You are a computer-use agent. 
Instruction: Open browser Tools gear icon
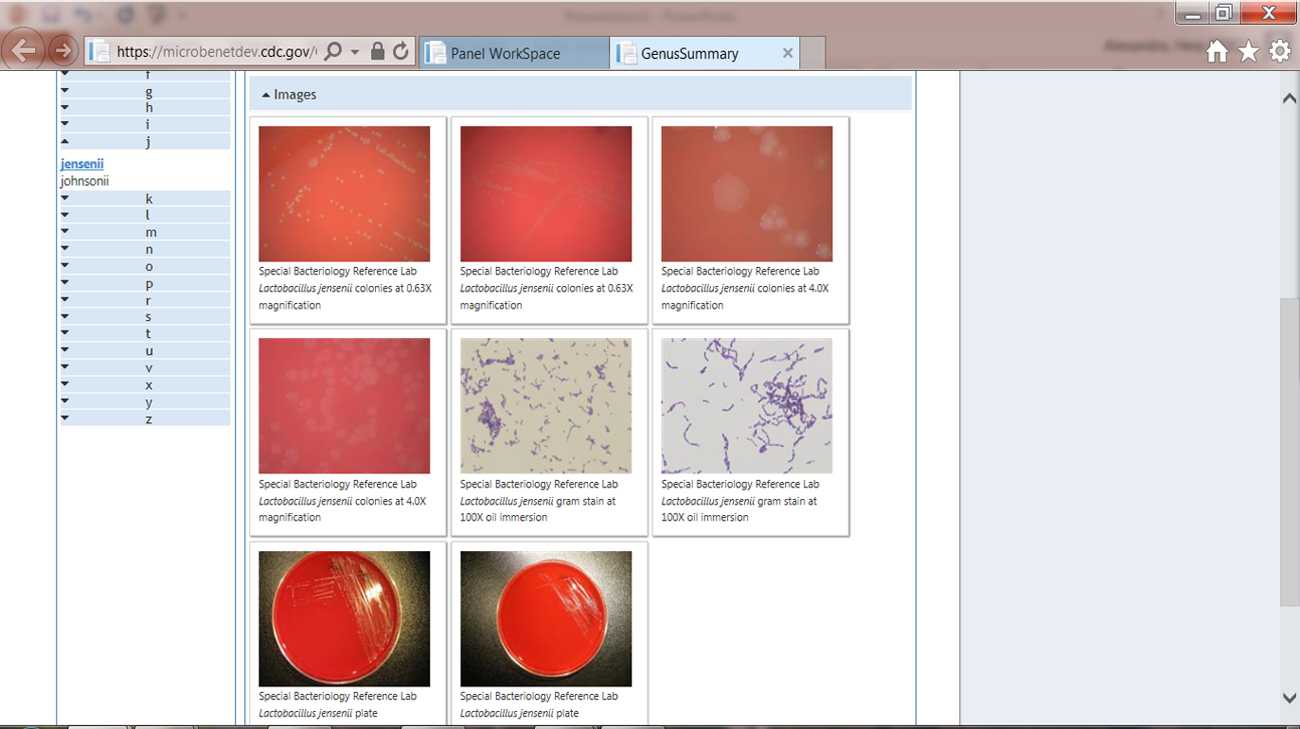pyautogui.click(x=1280, y=52)
